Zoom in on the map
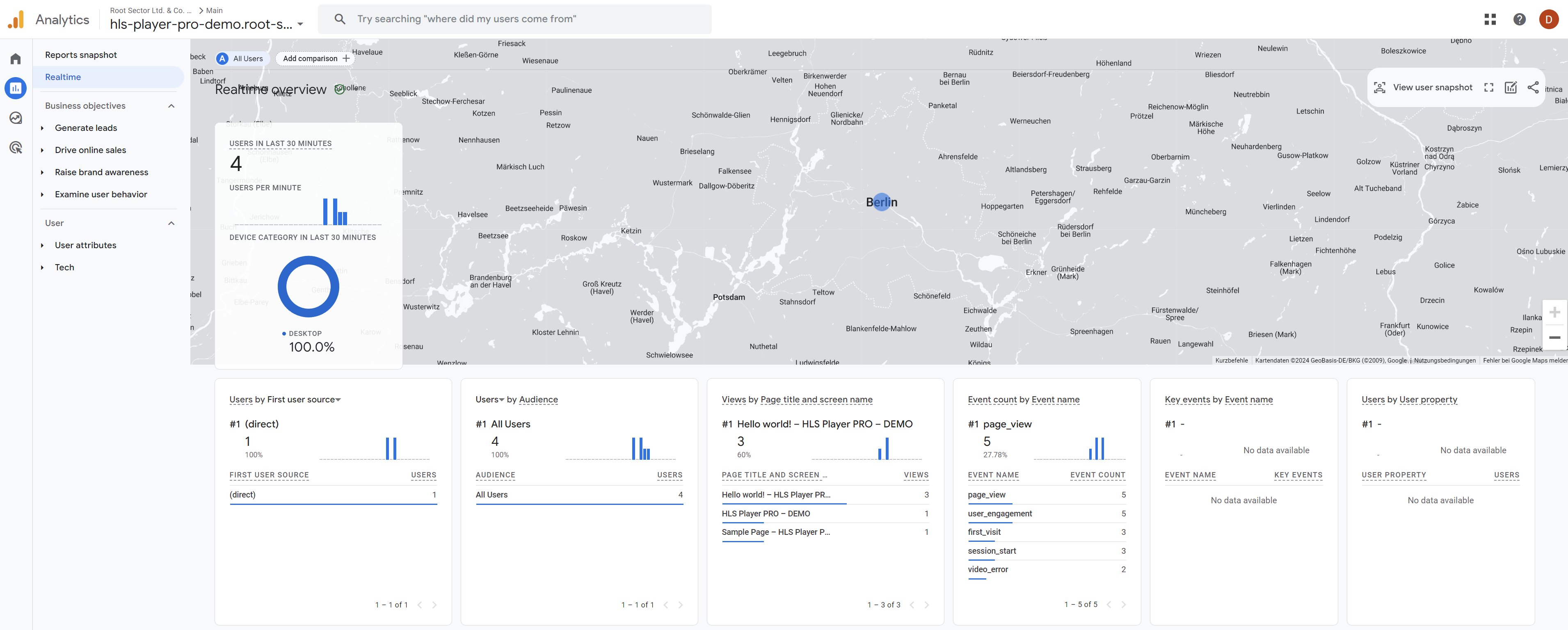 [x=1554, y=312]
